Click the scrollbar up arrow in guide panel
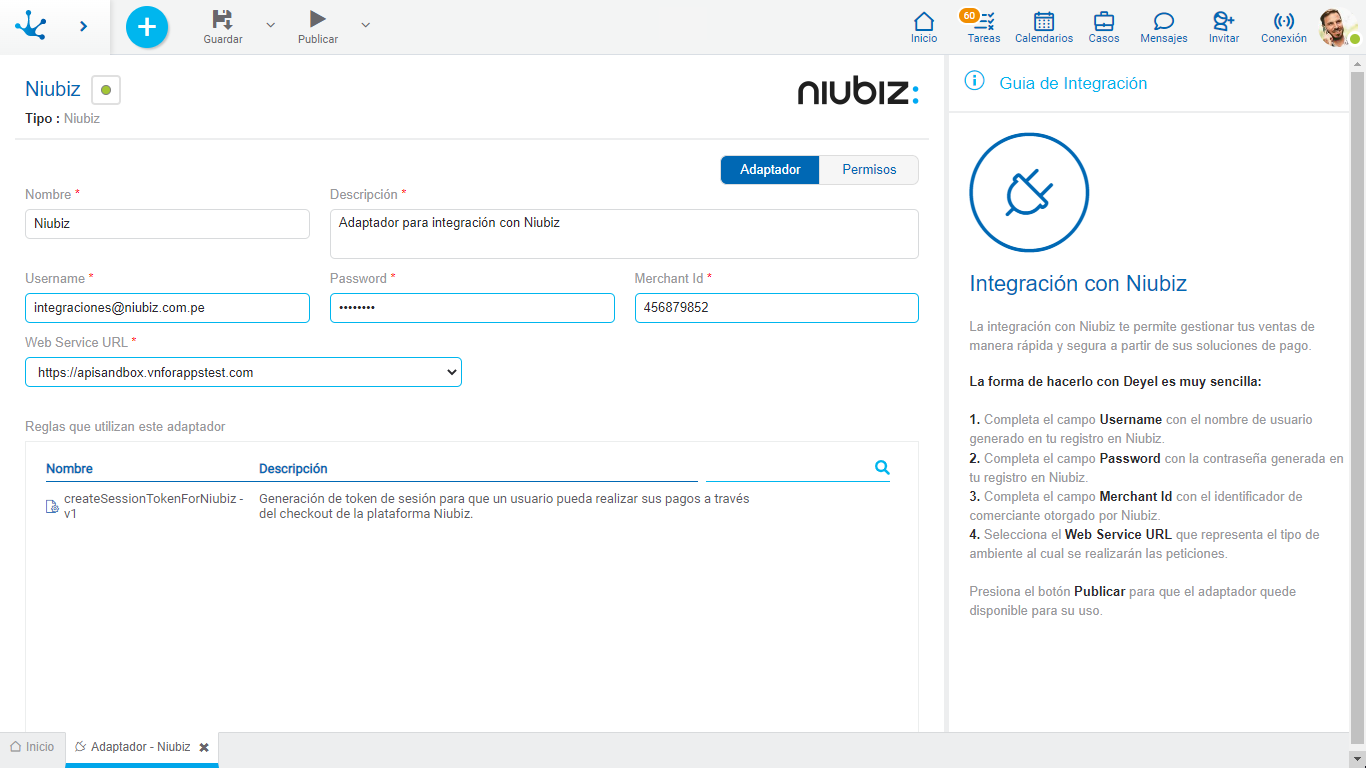 1357,65
